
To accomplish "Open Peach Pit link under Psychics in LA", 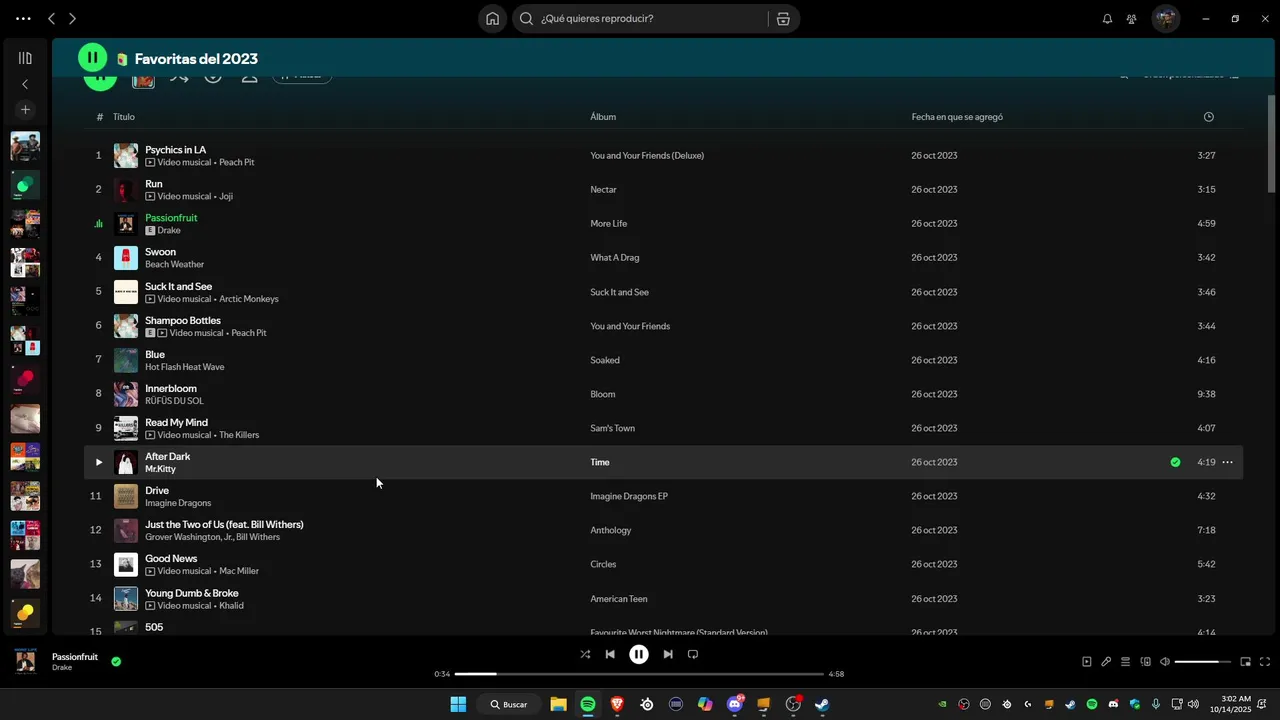I will [237, 162].
